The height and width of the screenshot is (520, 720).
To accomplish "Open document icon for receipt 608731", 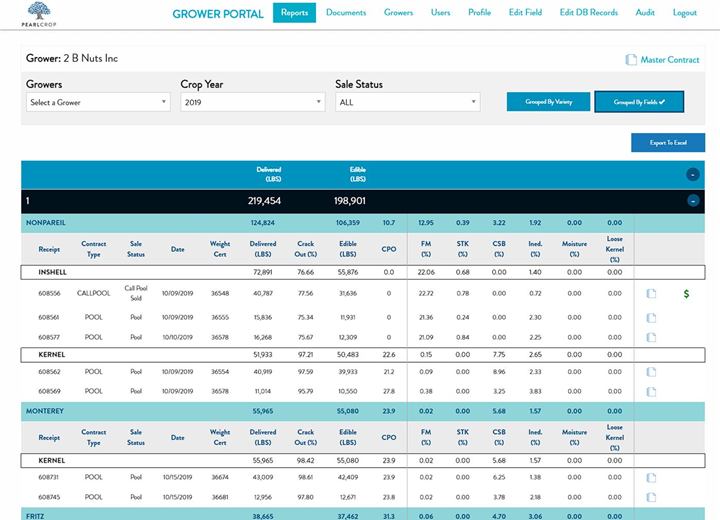I will click(x=651, y=478).
